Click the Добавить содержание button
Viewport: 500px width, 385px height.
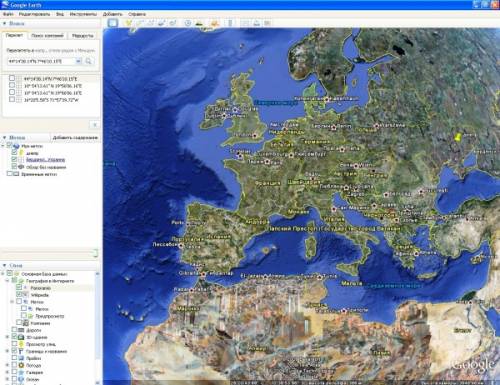75,137
